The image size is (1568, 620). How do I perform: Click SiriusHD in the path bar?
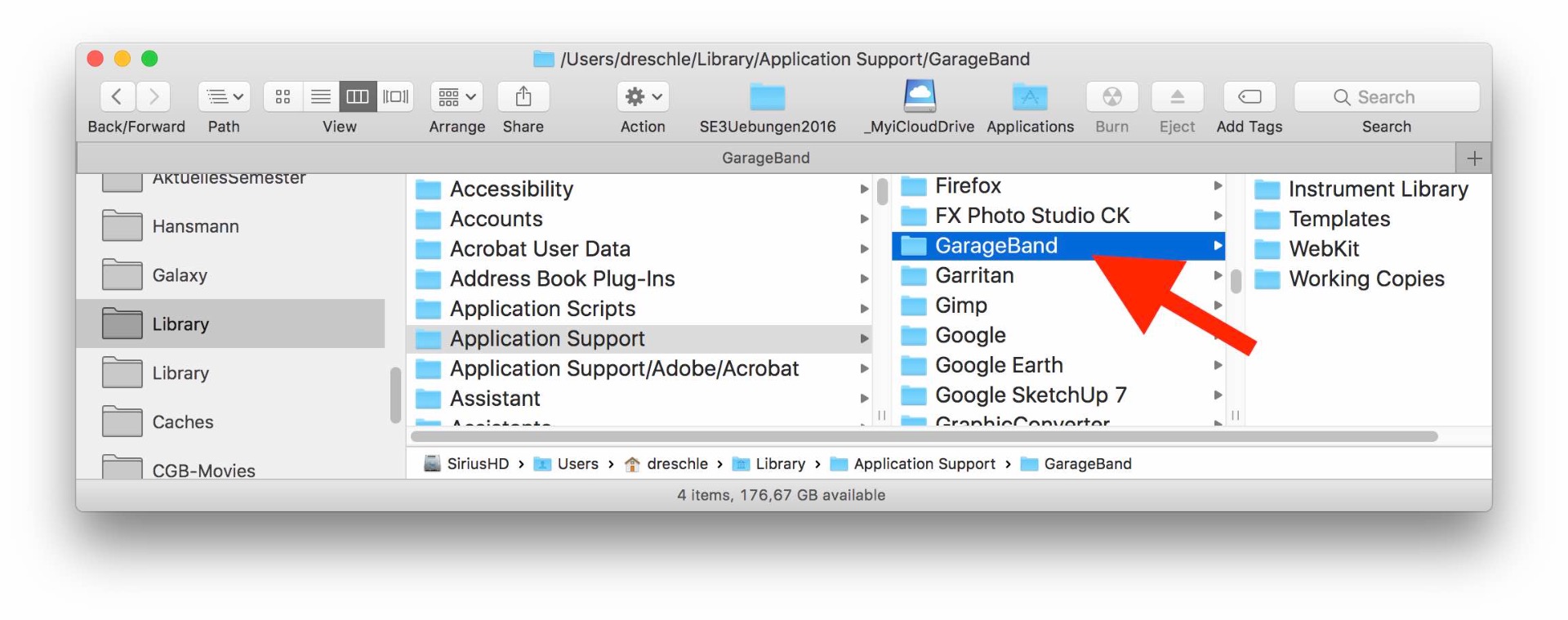466,464
